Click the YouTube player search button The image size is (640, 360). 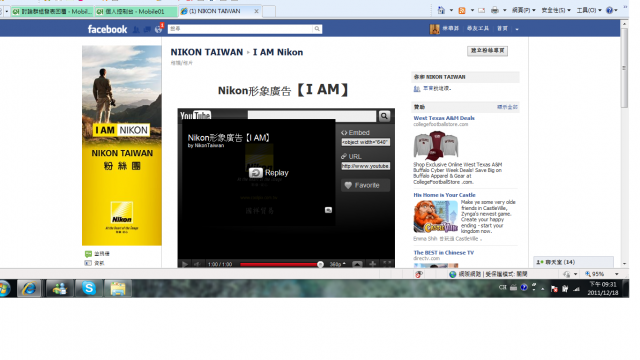[384, 116]
